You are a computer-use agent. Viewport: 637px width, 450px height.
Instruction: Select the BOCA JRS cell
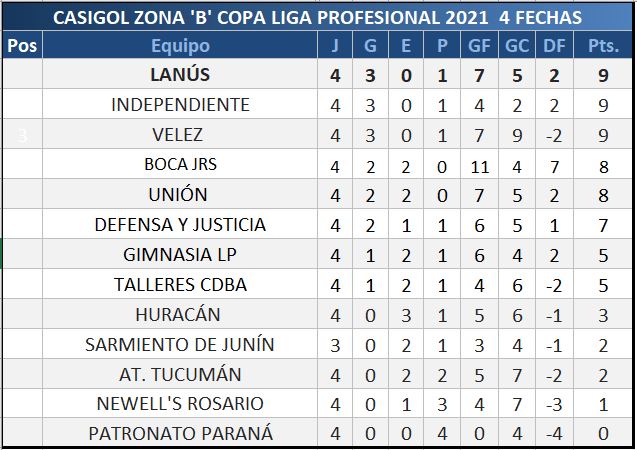click(x=181, y=165)
